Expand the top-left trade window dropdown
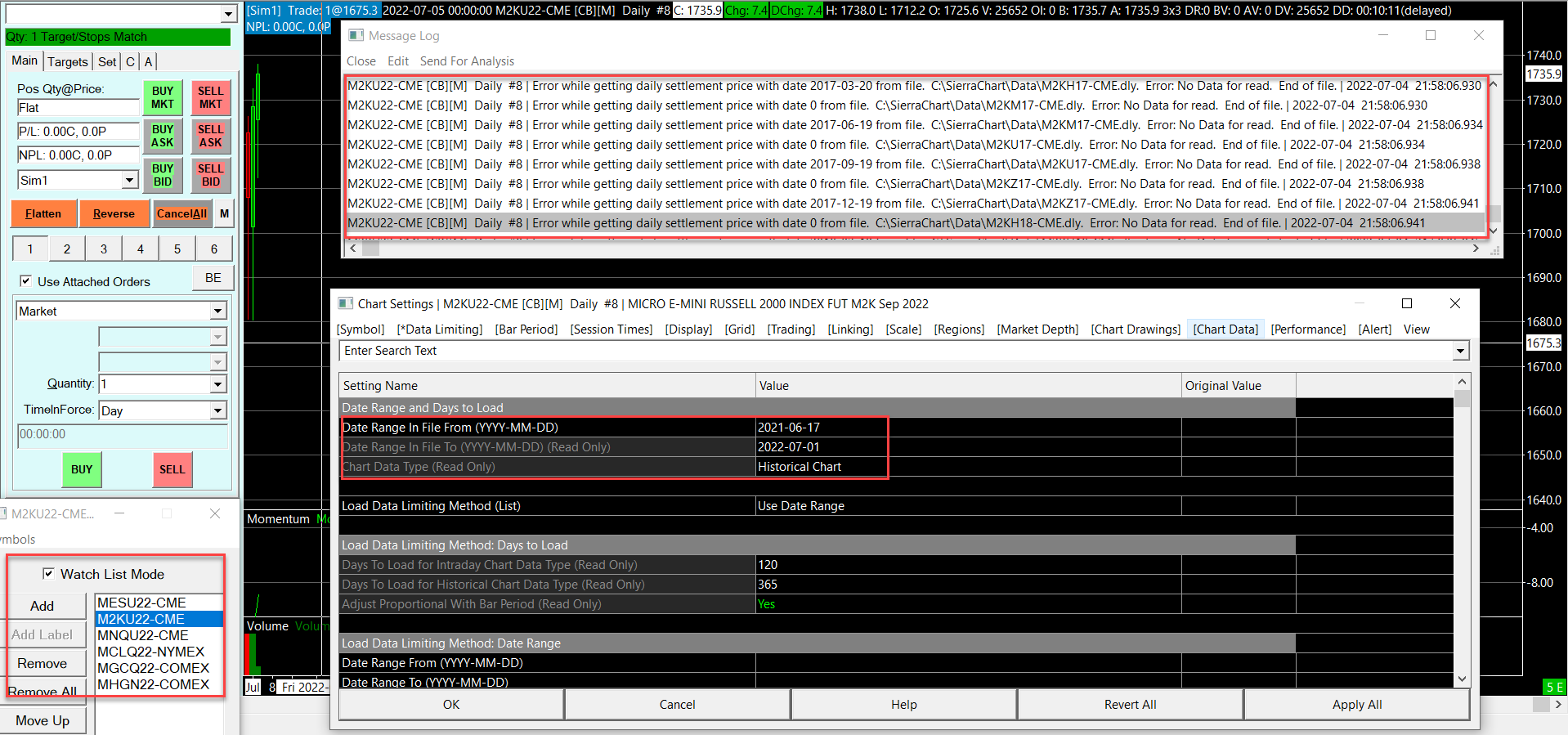Screen dimensions: 1568x735 pos(229,14)
